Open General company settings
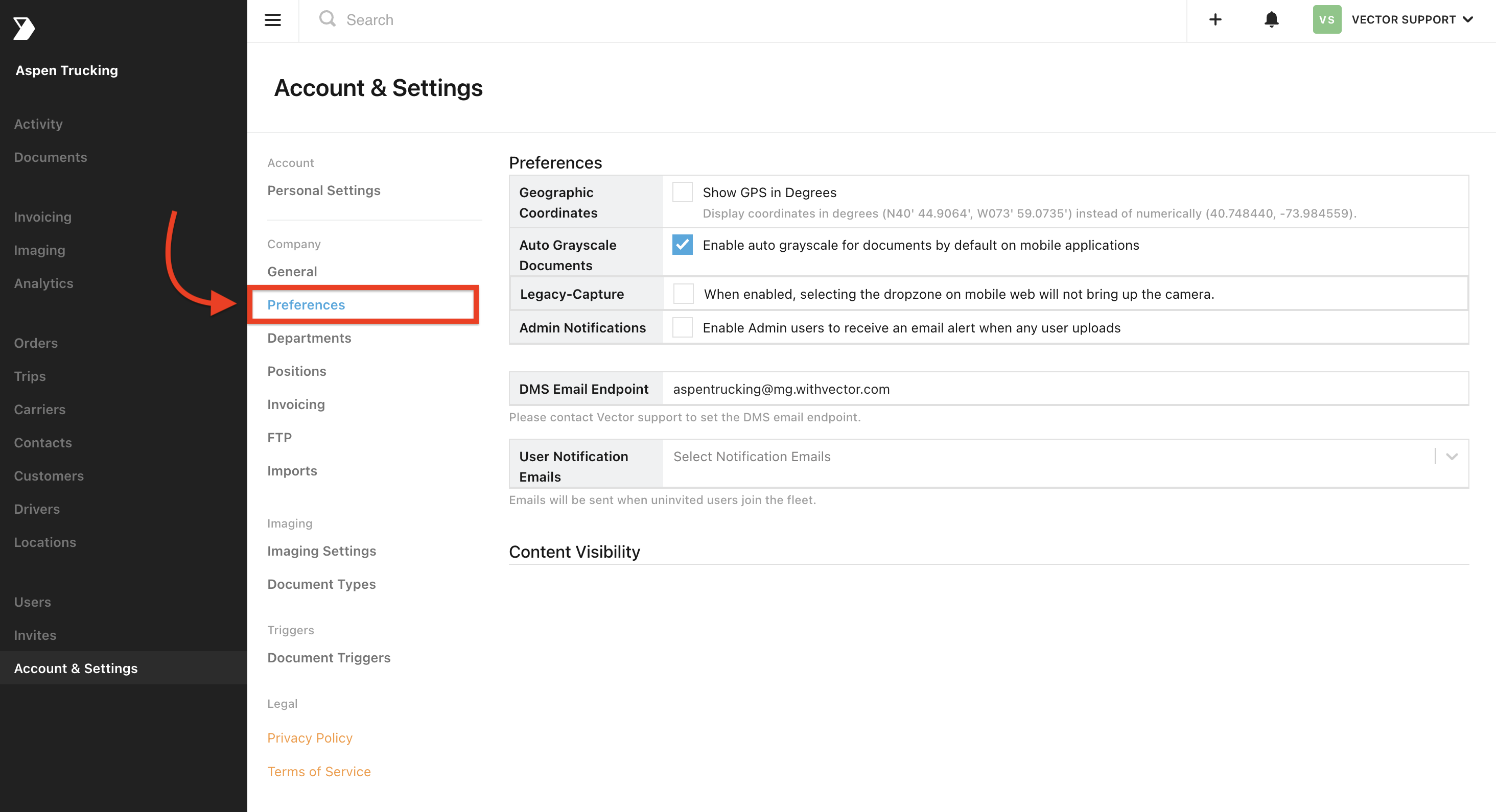 pos(292,272)
